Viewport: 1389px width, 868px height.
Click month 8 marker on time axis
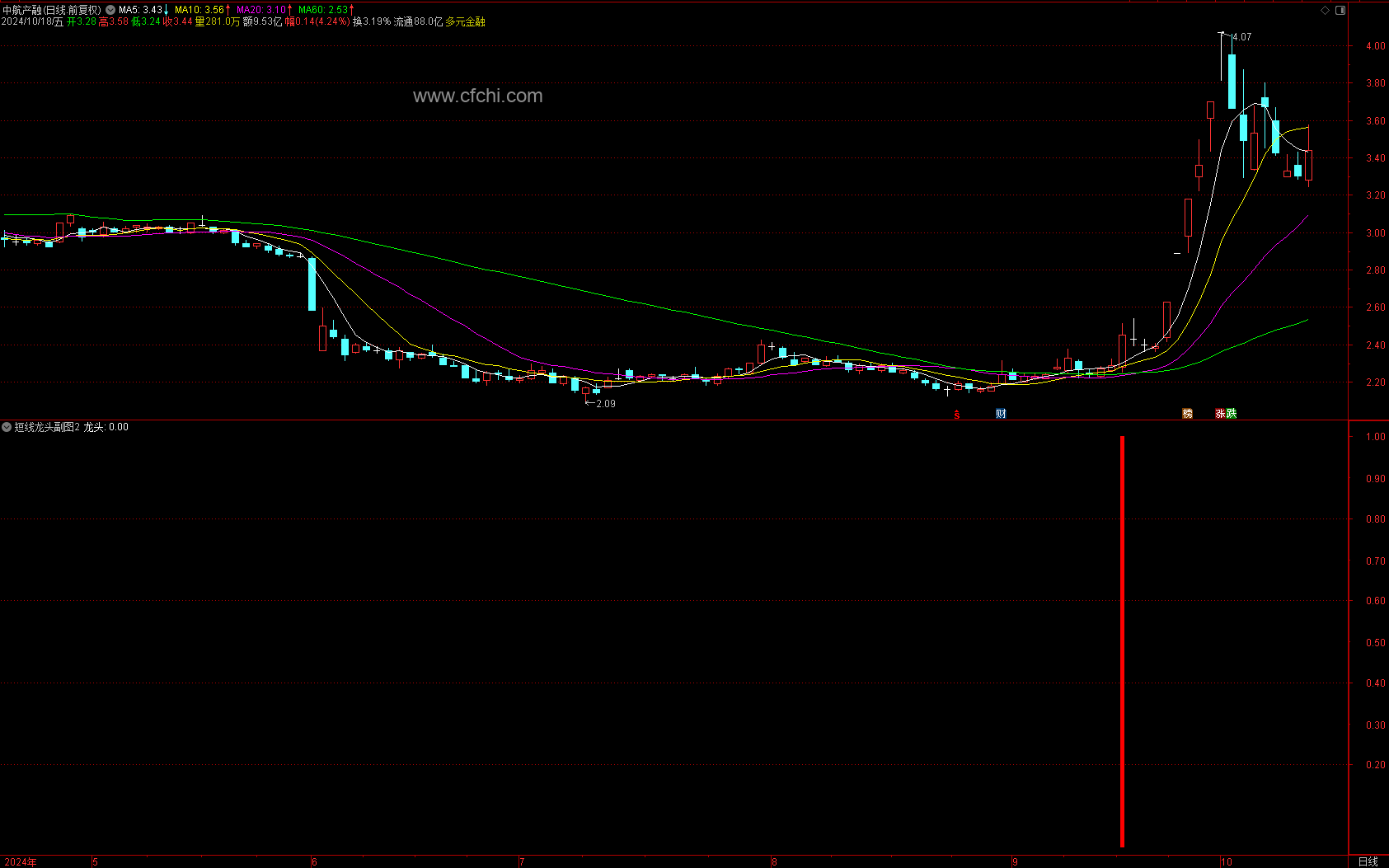pyautogui.click(x=774, y=862)
